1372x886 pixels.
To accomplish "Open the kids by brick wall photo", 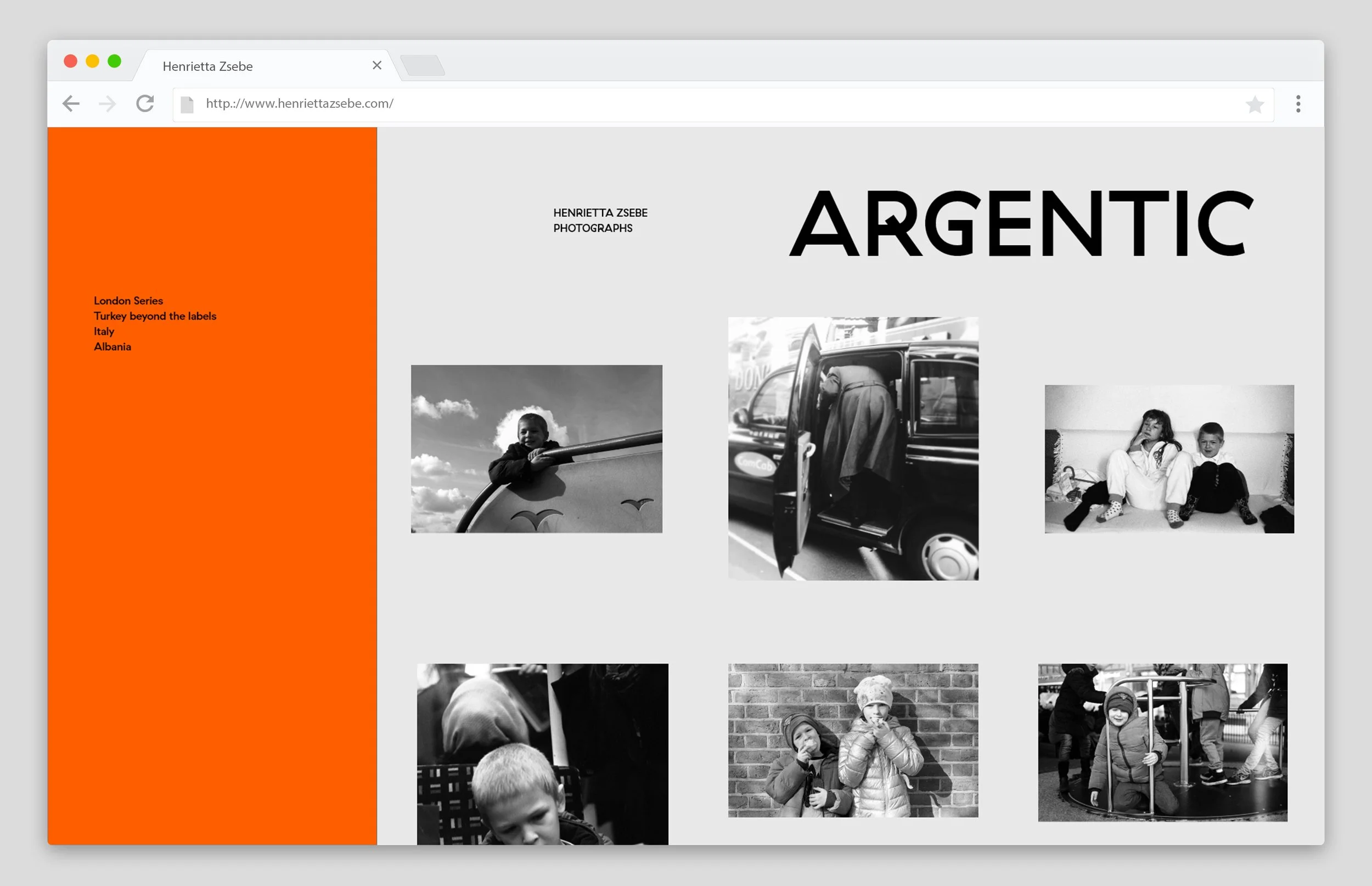I will 853,740.
